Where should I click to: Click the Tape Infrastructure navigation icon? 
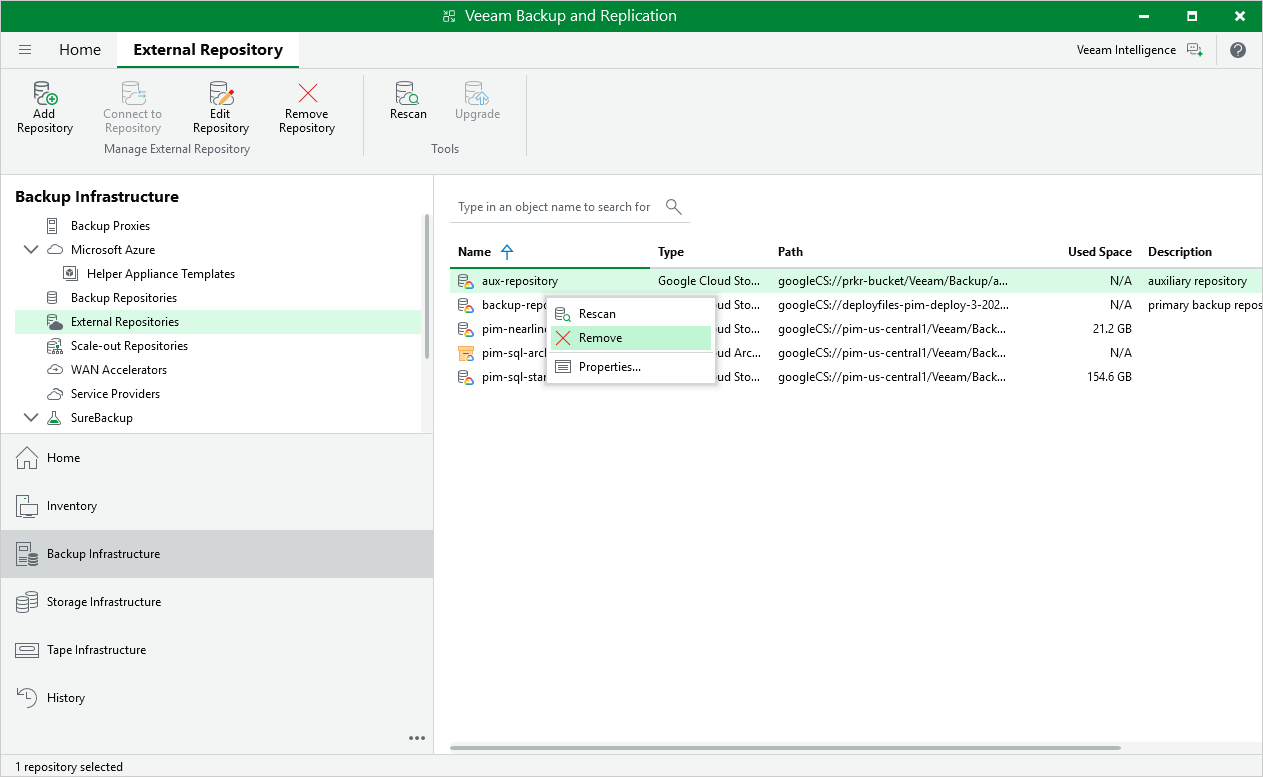click(27, 650)
